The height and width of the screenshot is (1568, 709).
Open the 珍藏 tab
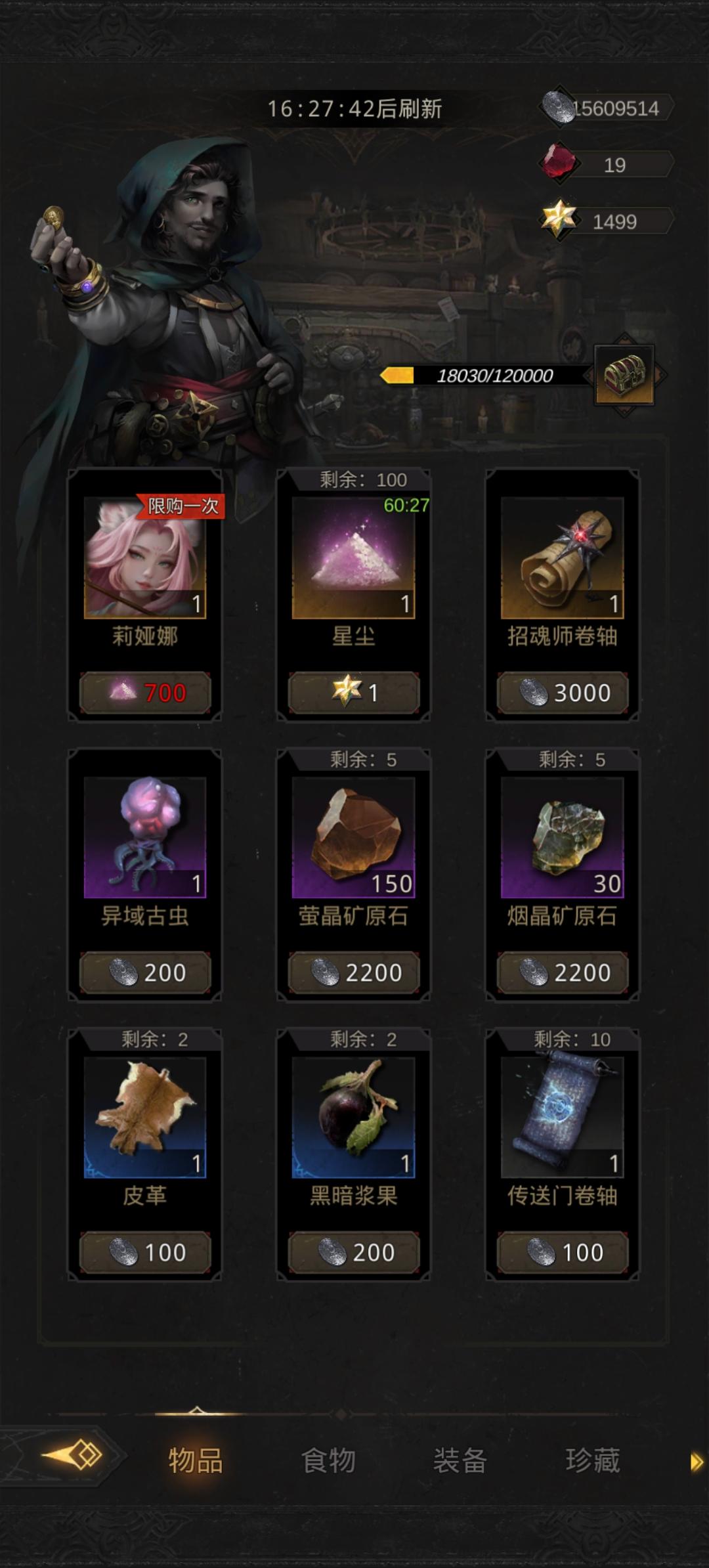click(593, 1460)
